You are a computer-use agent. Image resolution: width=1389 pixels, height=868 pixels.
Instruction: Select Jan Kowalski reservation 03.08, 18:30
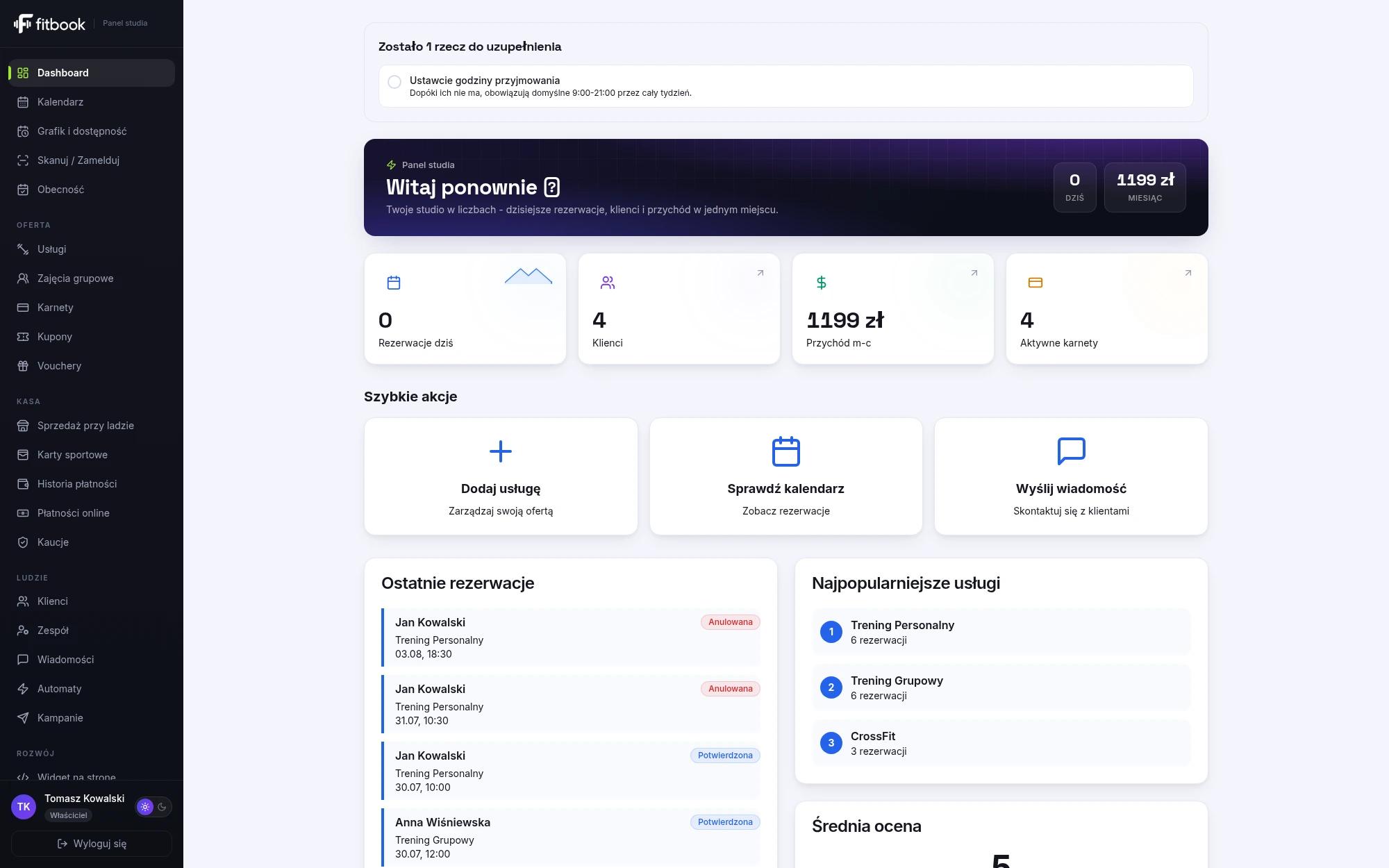tap(571, 637)
